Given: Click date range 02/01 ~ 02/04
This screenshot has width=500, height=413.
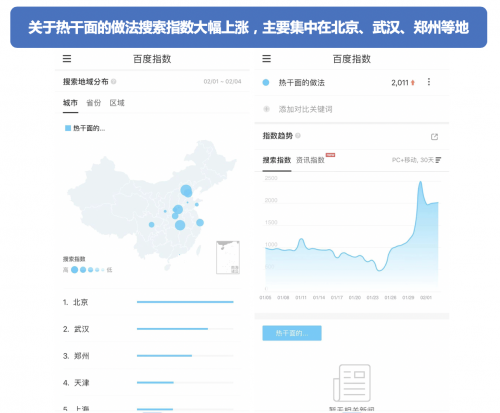Looking at the screenshot, I should [x=222, y=81].
